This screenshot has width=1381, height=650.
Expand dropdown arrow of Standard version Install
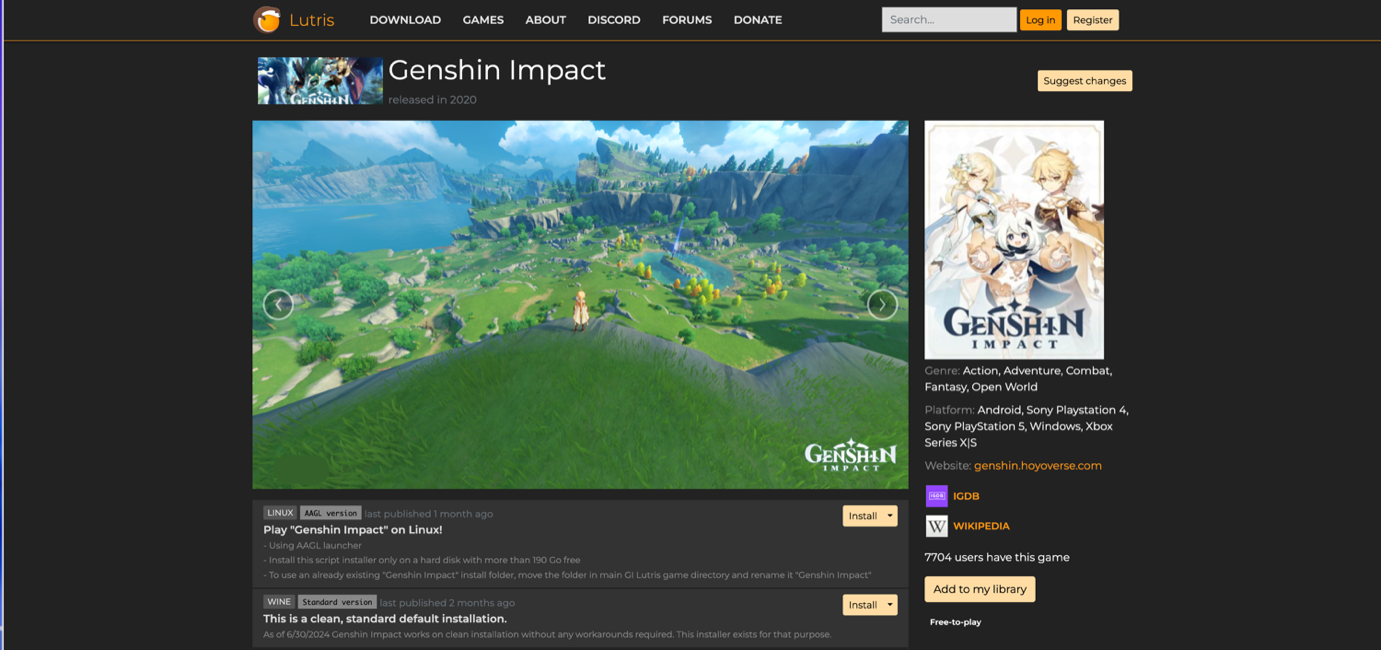(890, 605)
